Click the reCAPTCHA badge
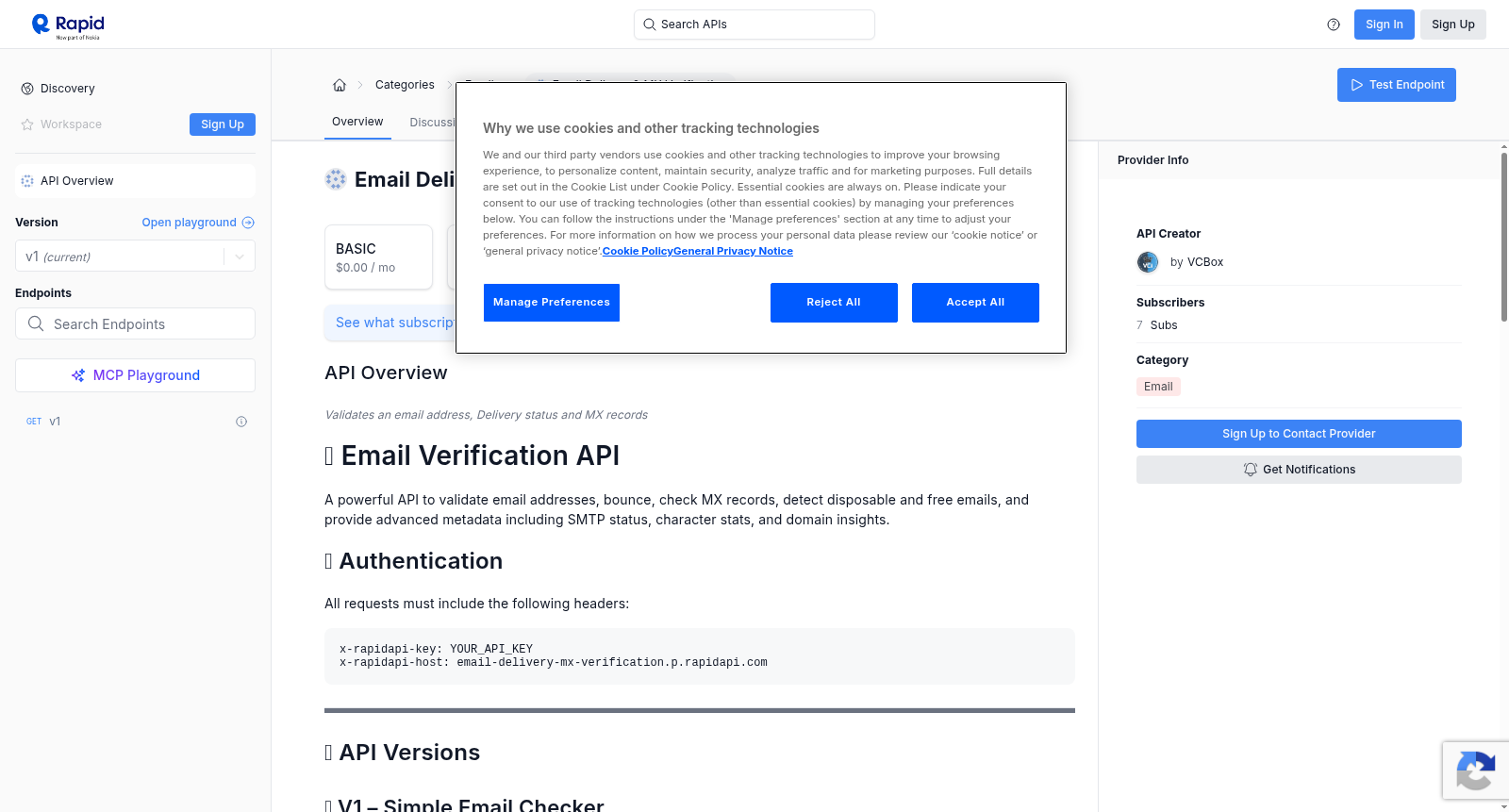The width and height of the screenshot is (1509, 812). pyautogui.click(x=1476, y=771)
